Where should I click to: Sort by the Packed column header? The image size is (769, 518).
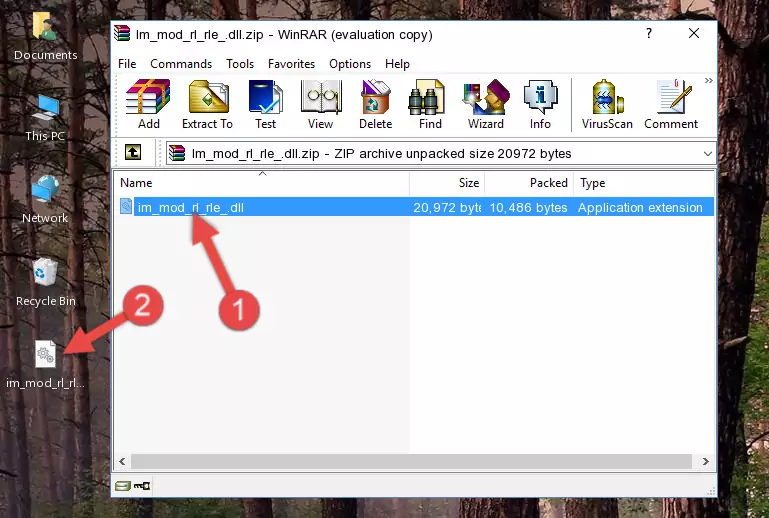529,182
